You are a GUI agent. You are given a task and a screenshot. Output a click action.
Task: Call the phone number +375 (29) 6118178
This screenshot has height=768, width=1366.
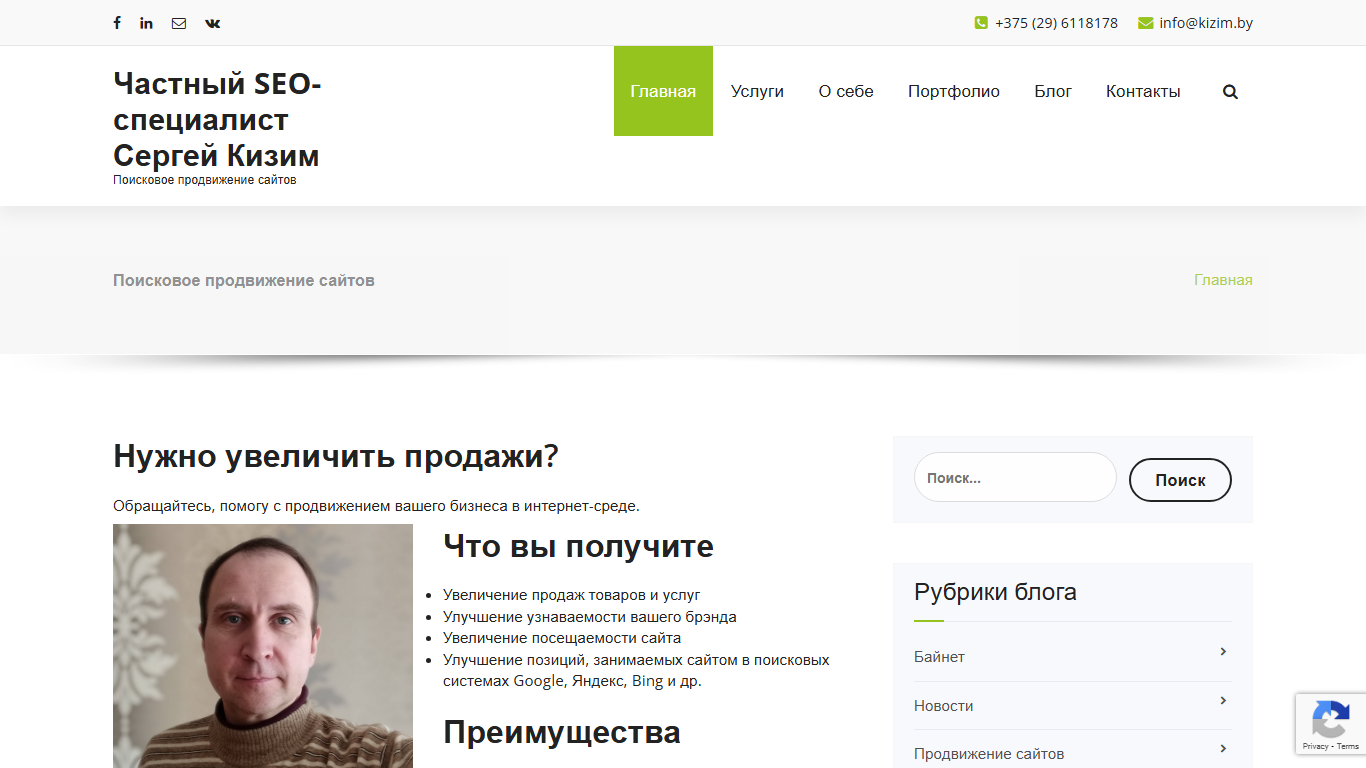pyautogui.click(x=1056, y=23)
